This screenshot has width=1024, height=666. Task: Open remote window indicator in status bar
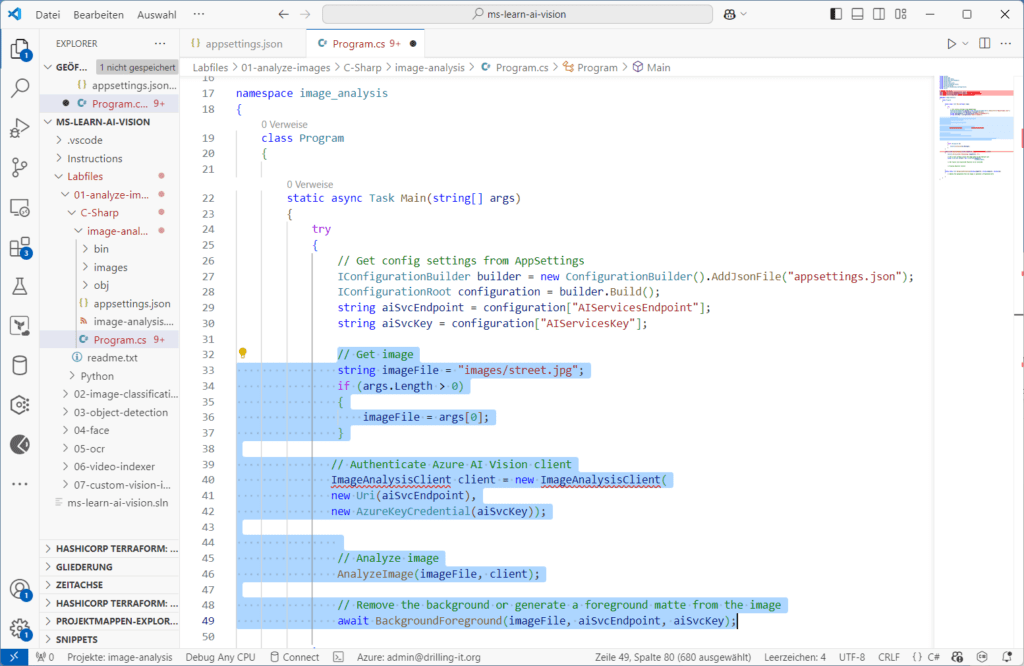coord(14,657)
